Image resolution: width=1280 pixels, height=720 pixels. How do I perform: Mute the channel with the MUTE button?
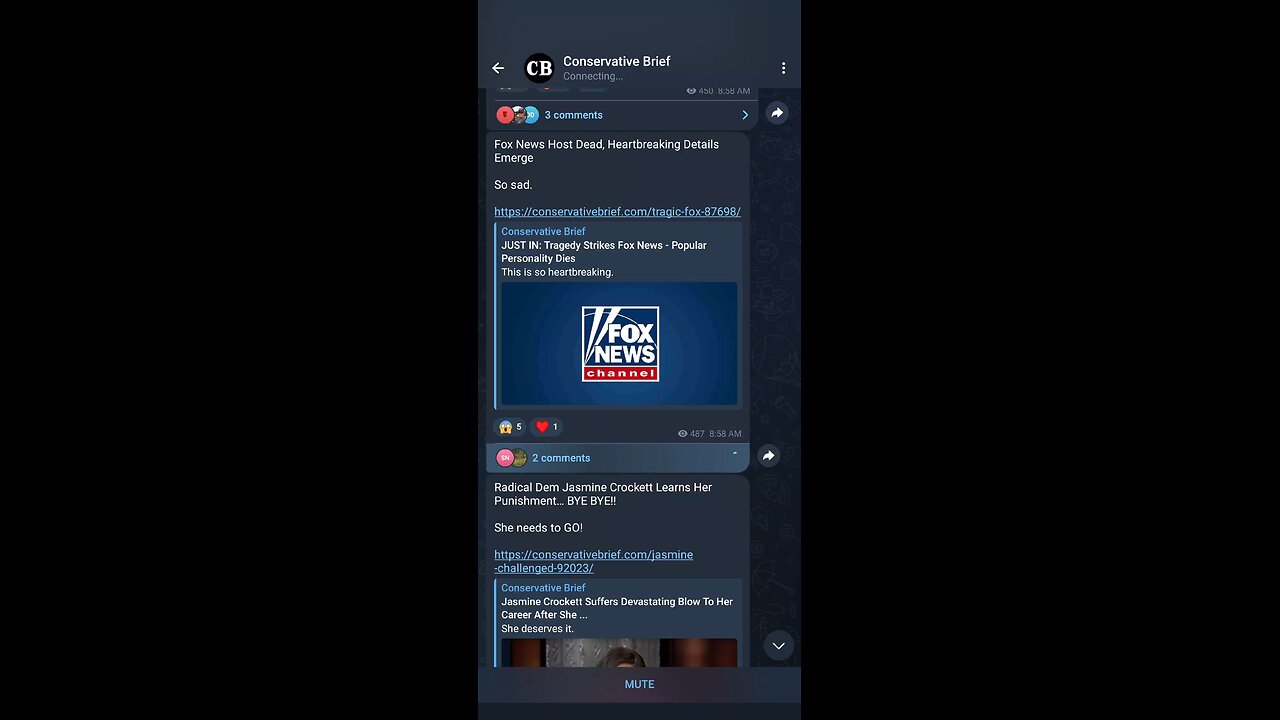tap(639, 684)
